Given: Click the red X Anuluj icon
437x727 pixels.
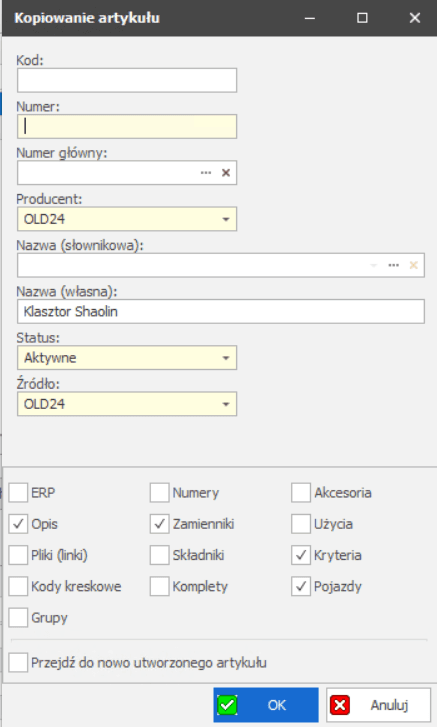Looking at the screenshot, I should pyautogui.click(x=340, y=705).
